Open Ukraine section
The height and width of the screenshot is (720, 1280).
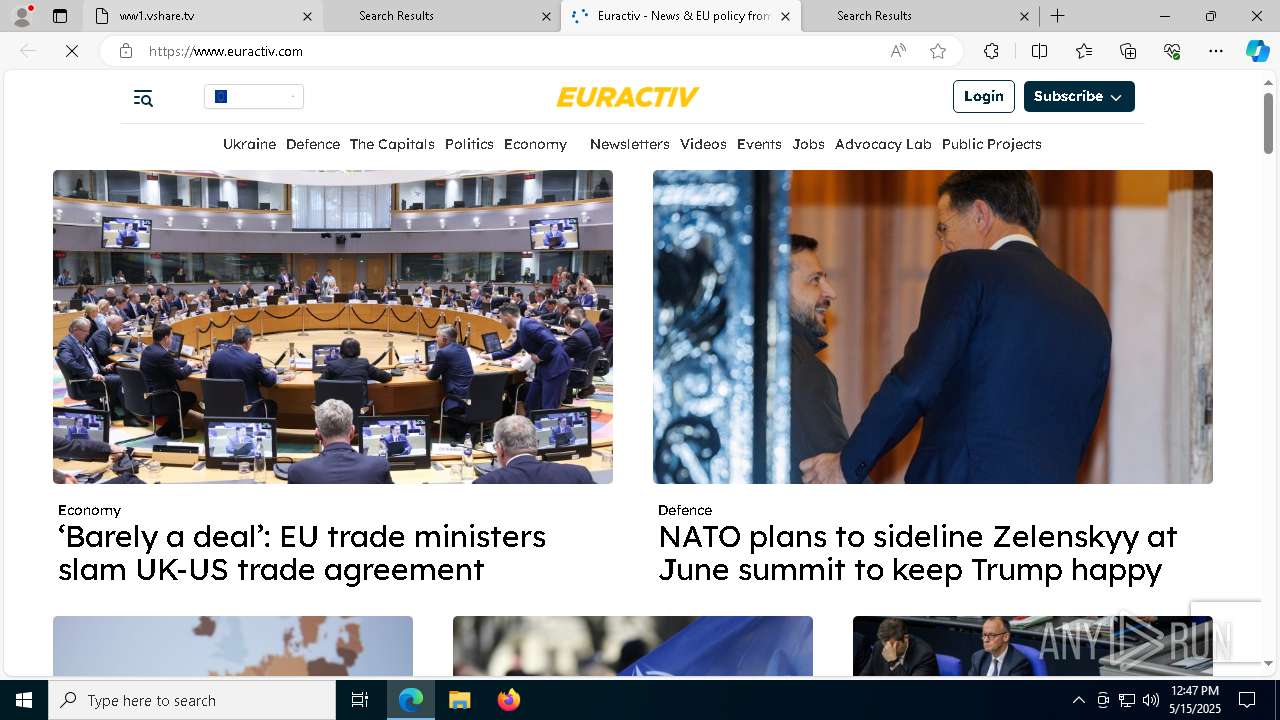(x=249, y=144)
